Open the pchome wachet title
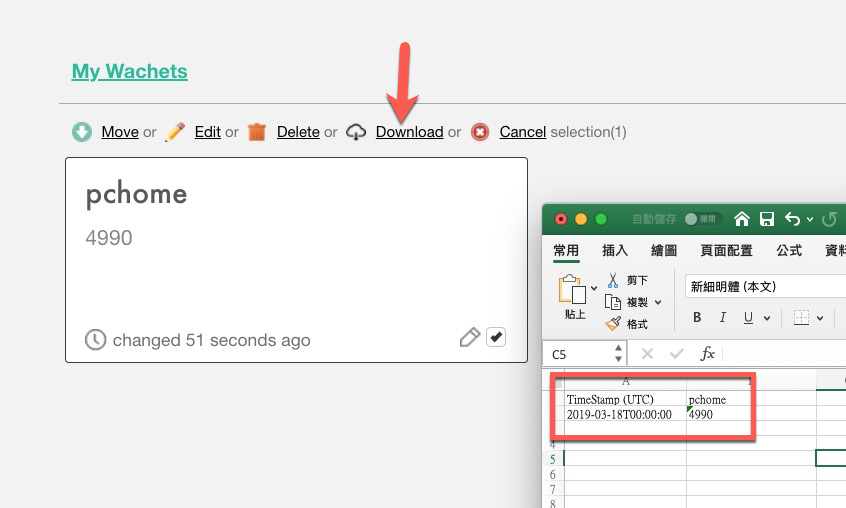The image size is (846, 508). 137,194
